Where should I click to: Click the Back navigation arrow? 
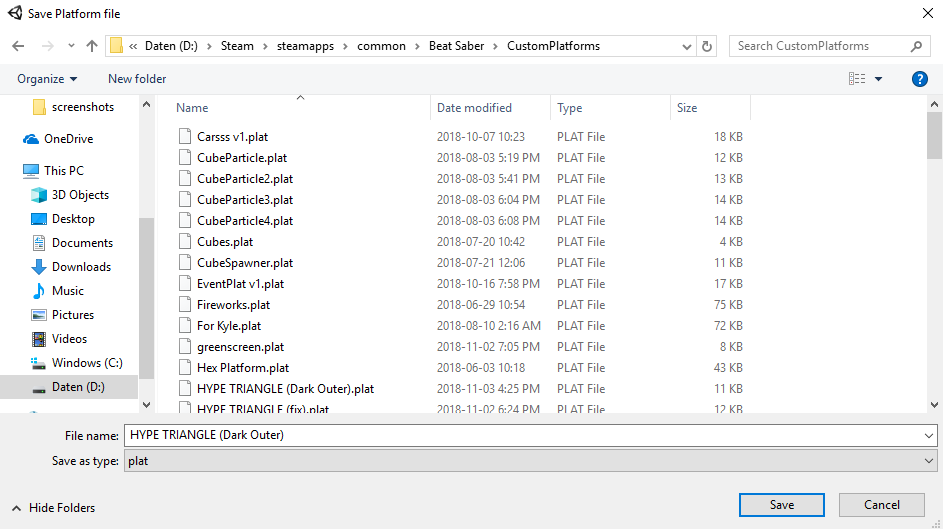(x=17, y=46)
